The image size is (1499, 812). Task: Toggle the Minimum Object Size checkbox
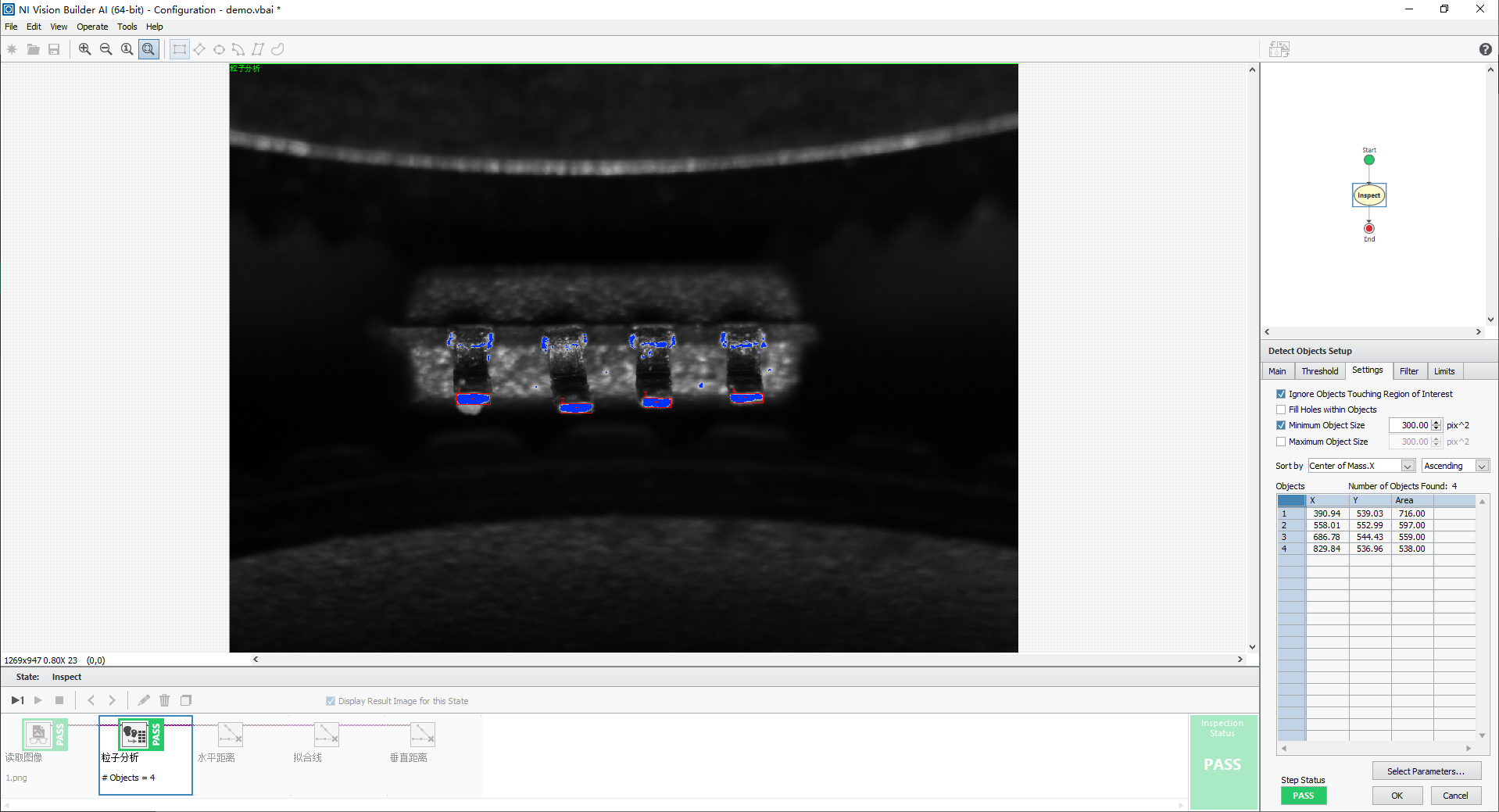pyautogui.click(x=1281, y=425)
